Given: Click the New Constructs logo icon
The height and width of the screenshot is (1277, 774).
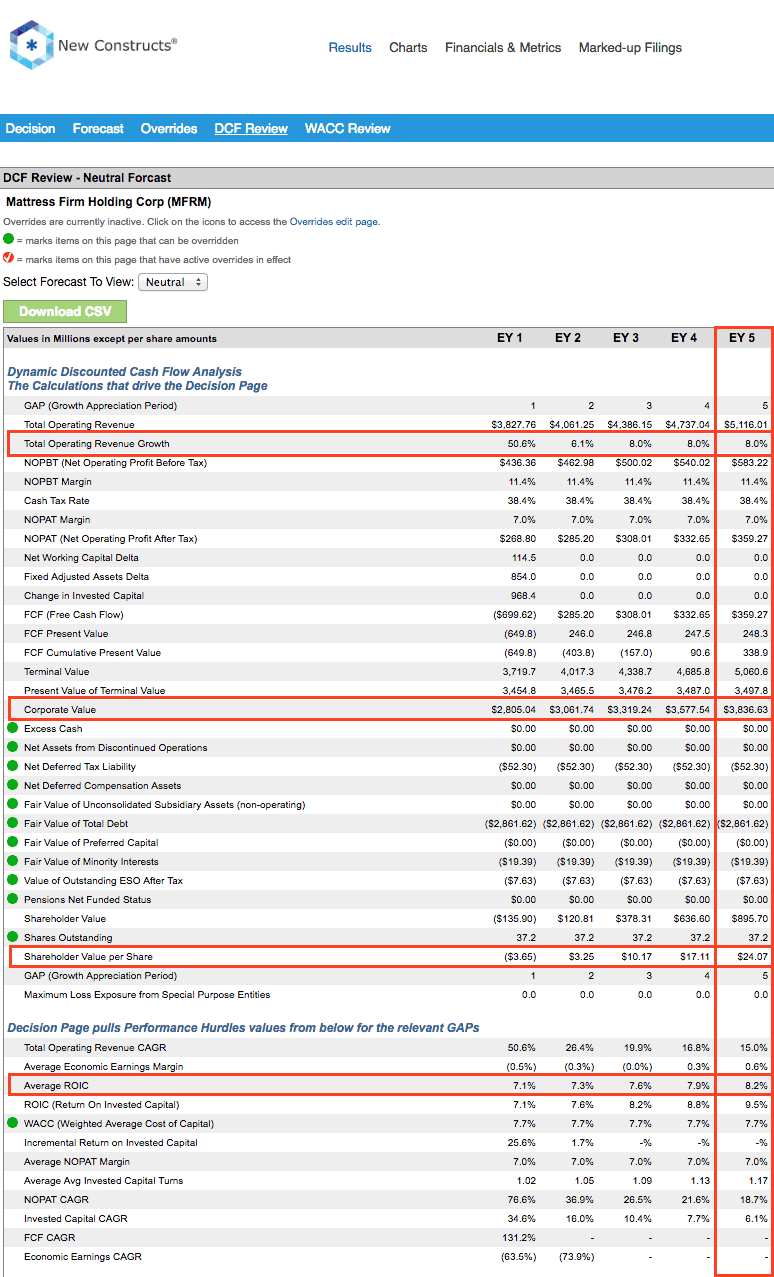Looking at the screenshot, I should (x=31, y=46).
